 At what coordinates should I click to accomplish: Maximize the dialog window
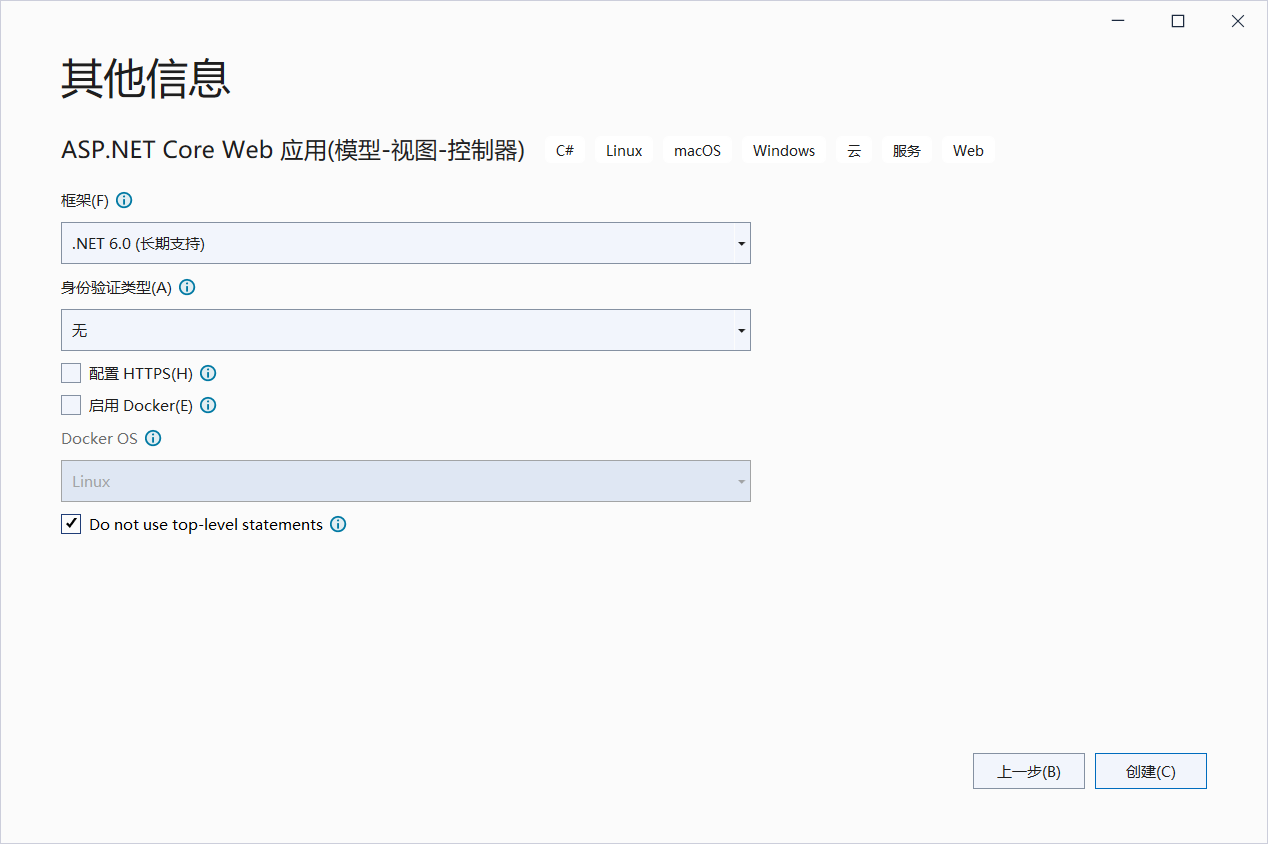pyautogui.click(x=1178, y=21)
